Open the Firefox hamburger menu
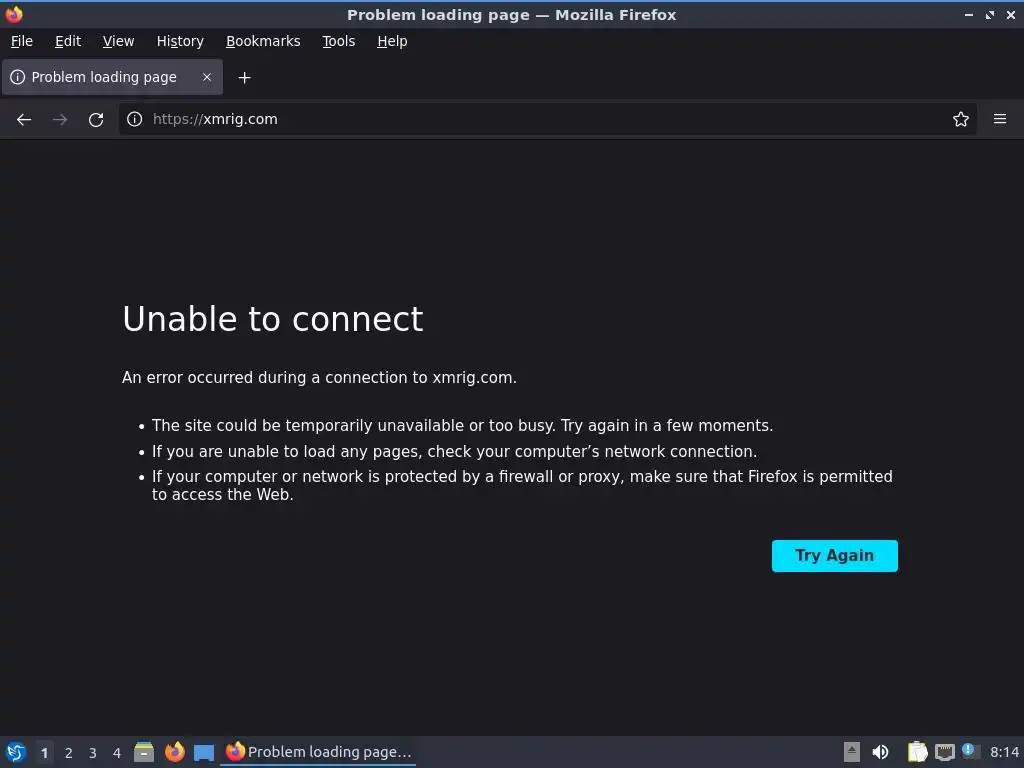The width and height of the screenshot is (1024, 768). 999,119
